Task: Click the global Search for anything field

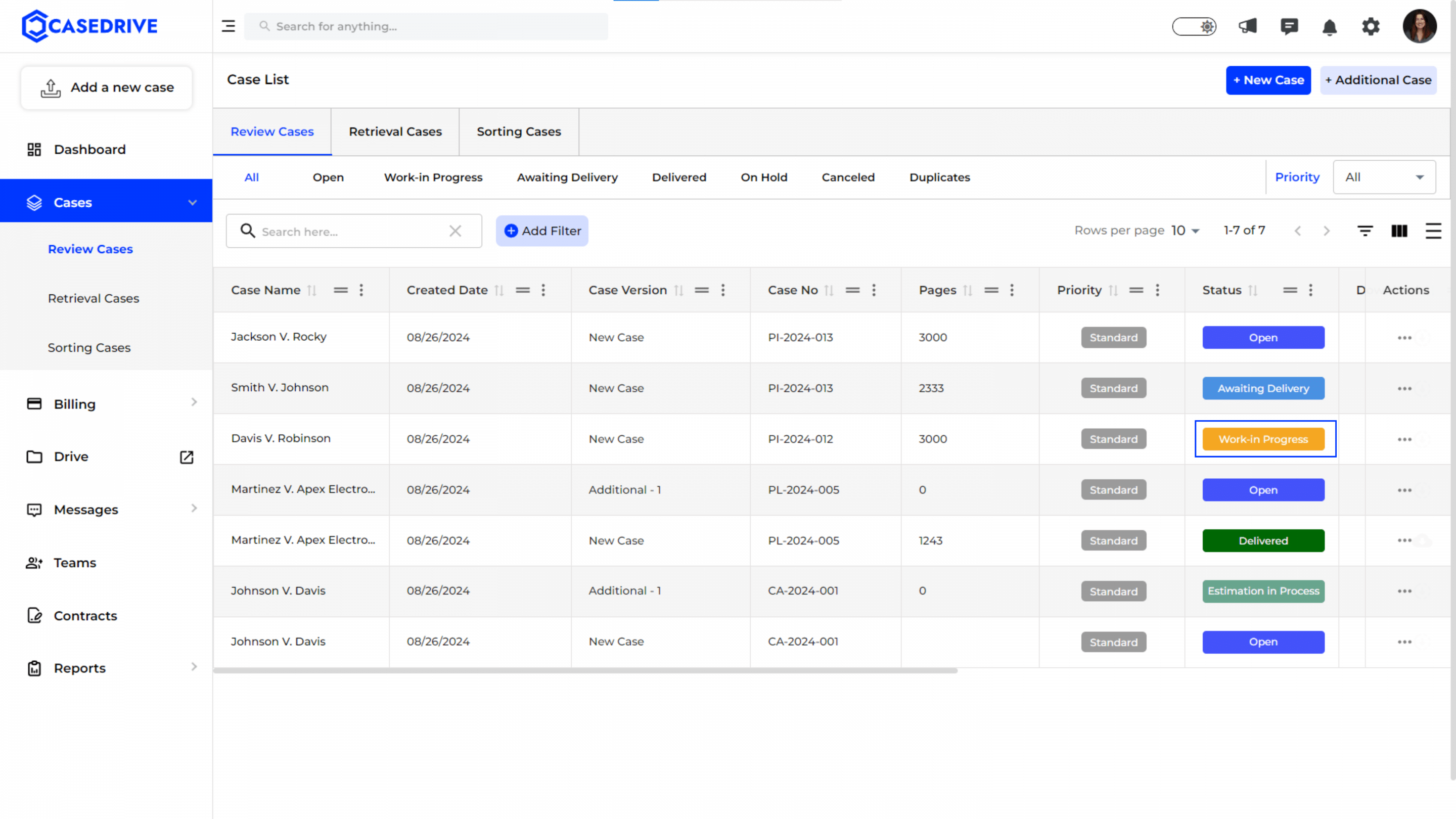Action: (426, 27)
